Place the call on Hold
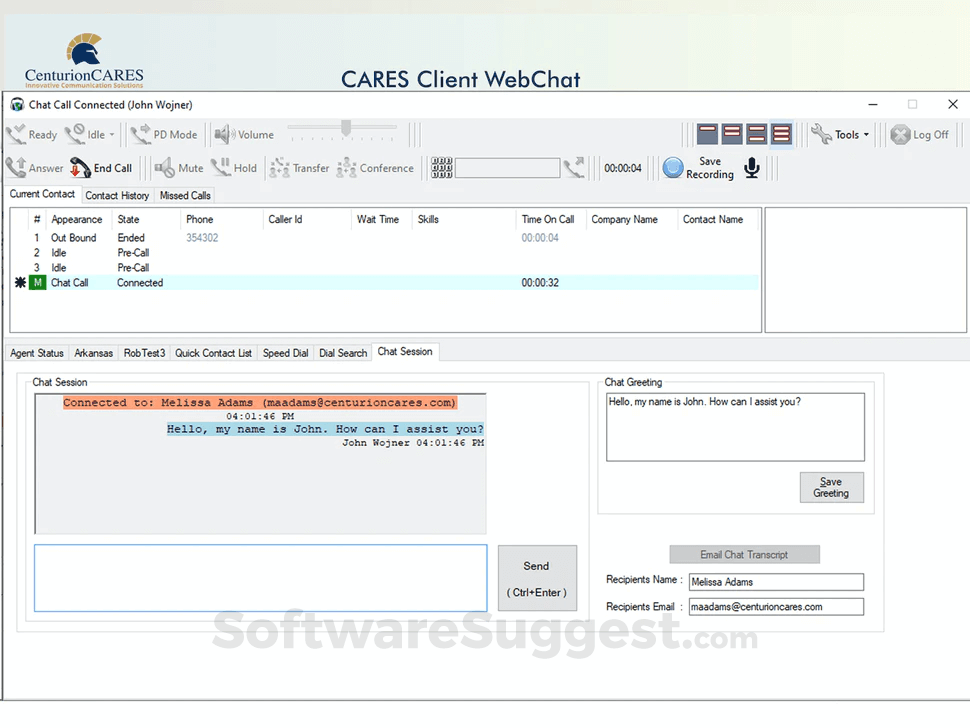Image resolution: width=970 pixels, height=728 pixels. click(234, 168)
